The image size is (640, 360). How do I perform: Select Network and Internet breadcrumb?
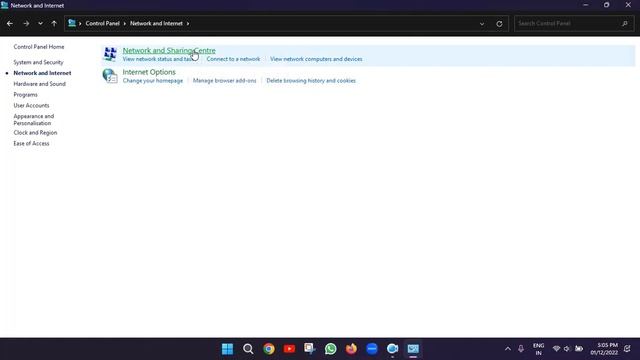click(156, 24)
